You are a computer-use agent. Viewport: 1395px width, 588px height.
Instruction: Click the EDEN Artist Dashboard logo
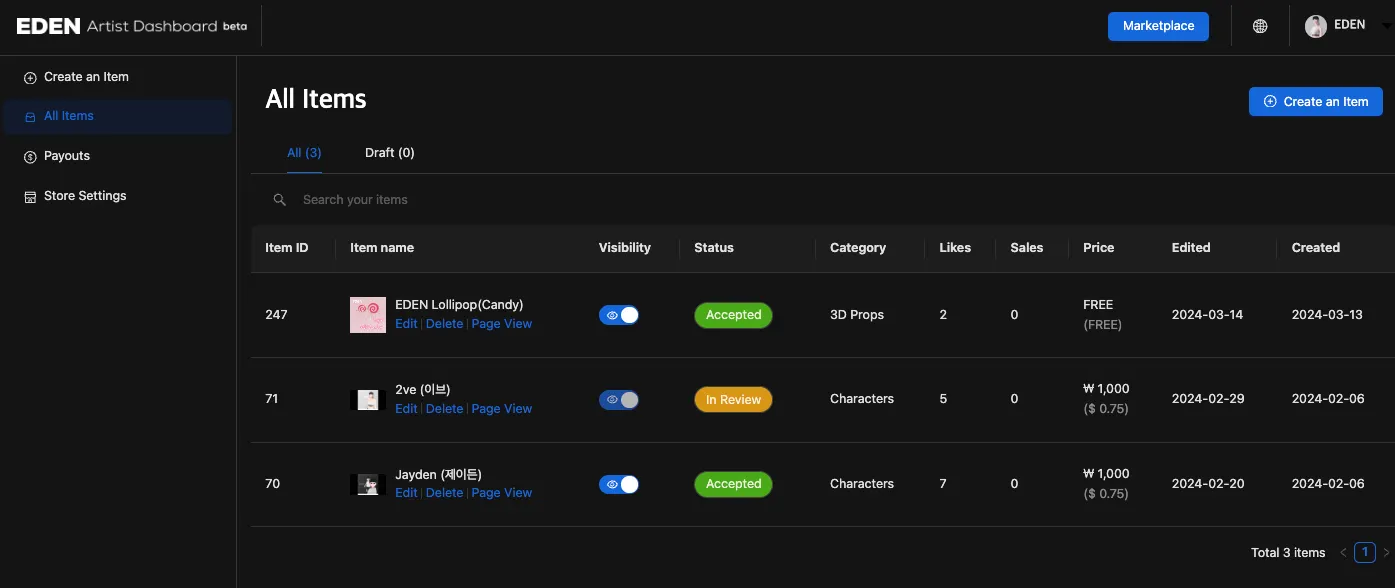coord(131,26)
